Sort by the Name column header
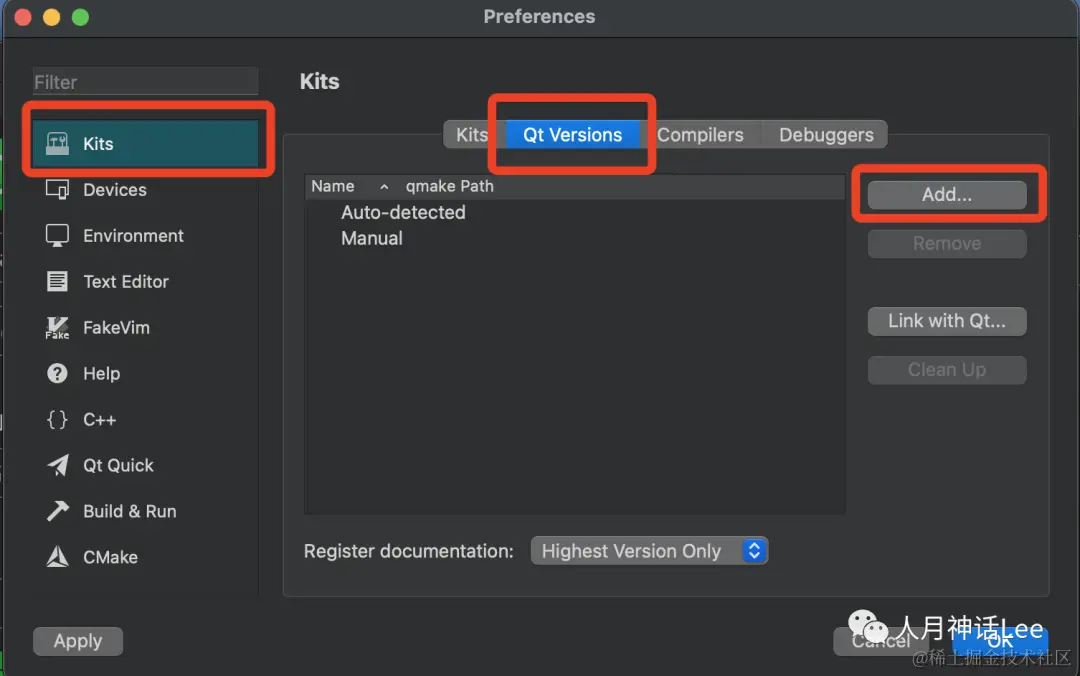 [x=351, y=186]
